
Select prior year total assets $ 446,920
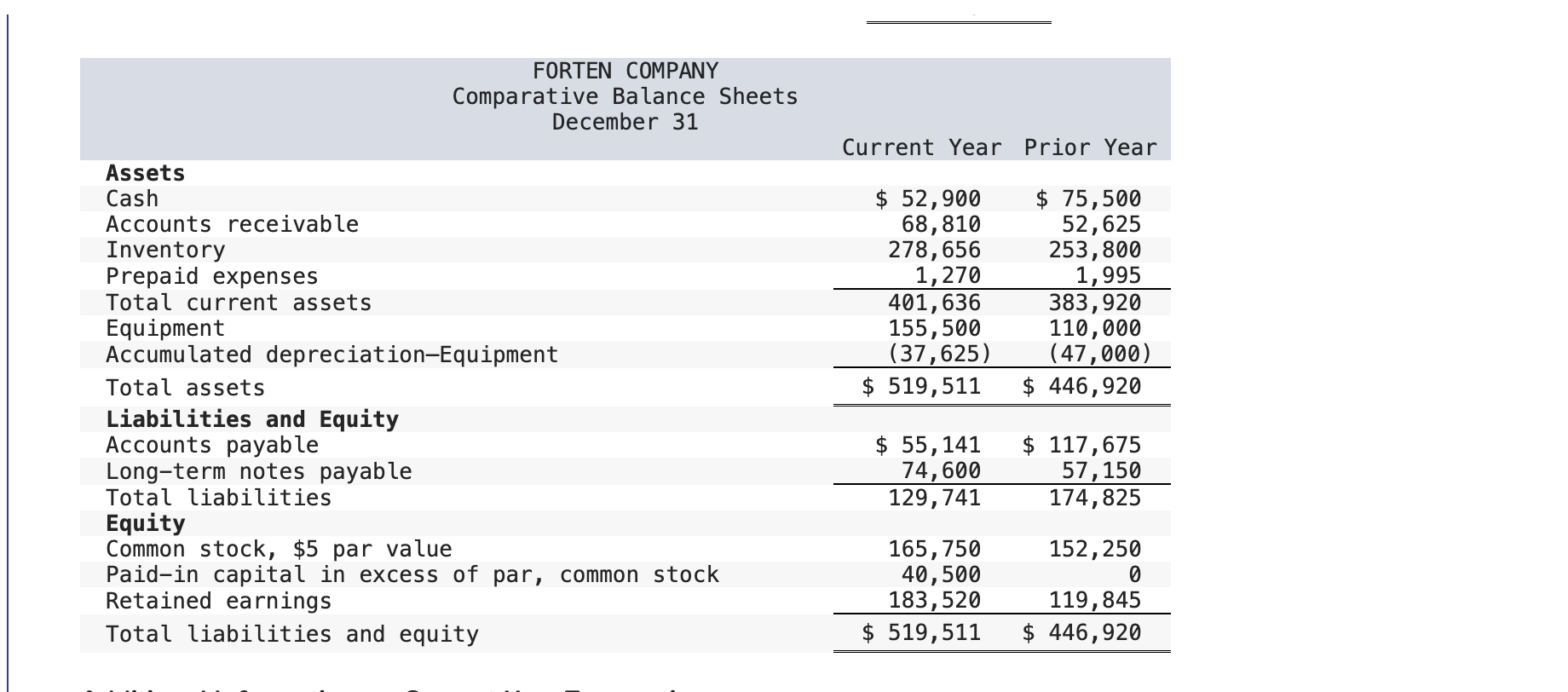(1082, 386)
